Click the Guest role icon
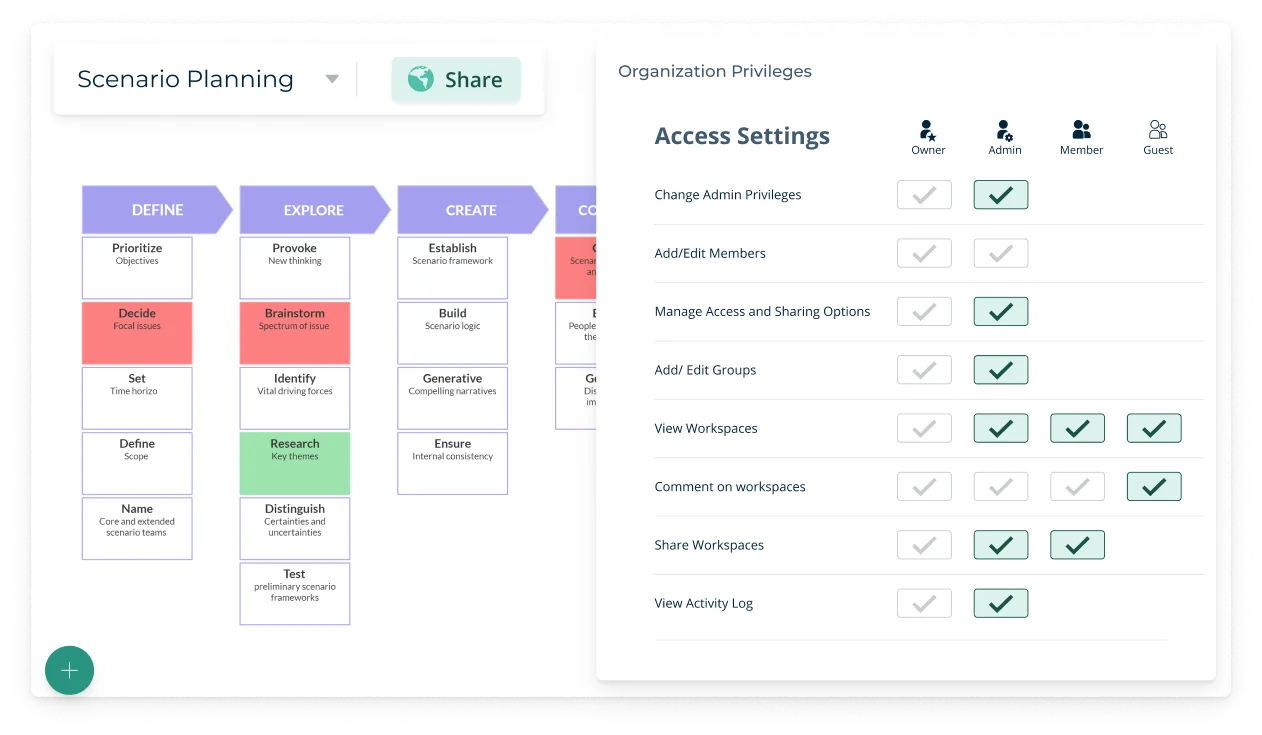This screenshot has height=735, width=1262. click(x=1158, y=130)
